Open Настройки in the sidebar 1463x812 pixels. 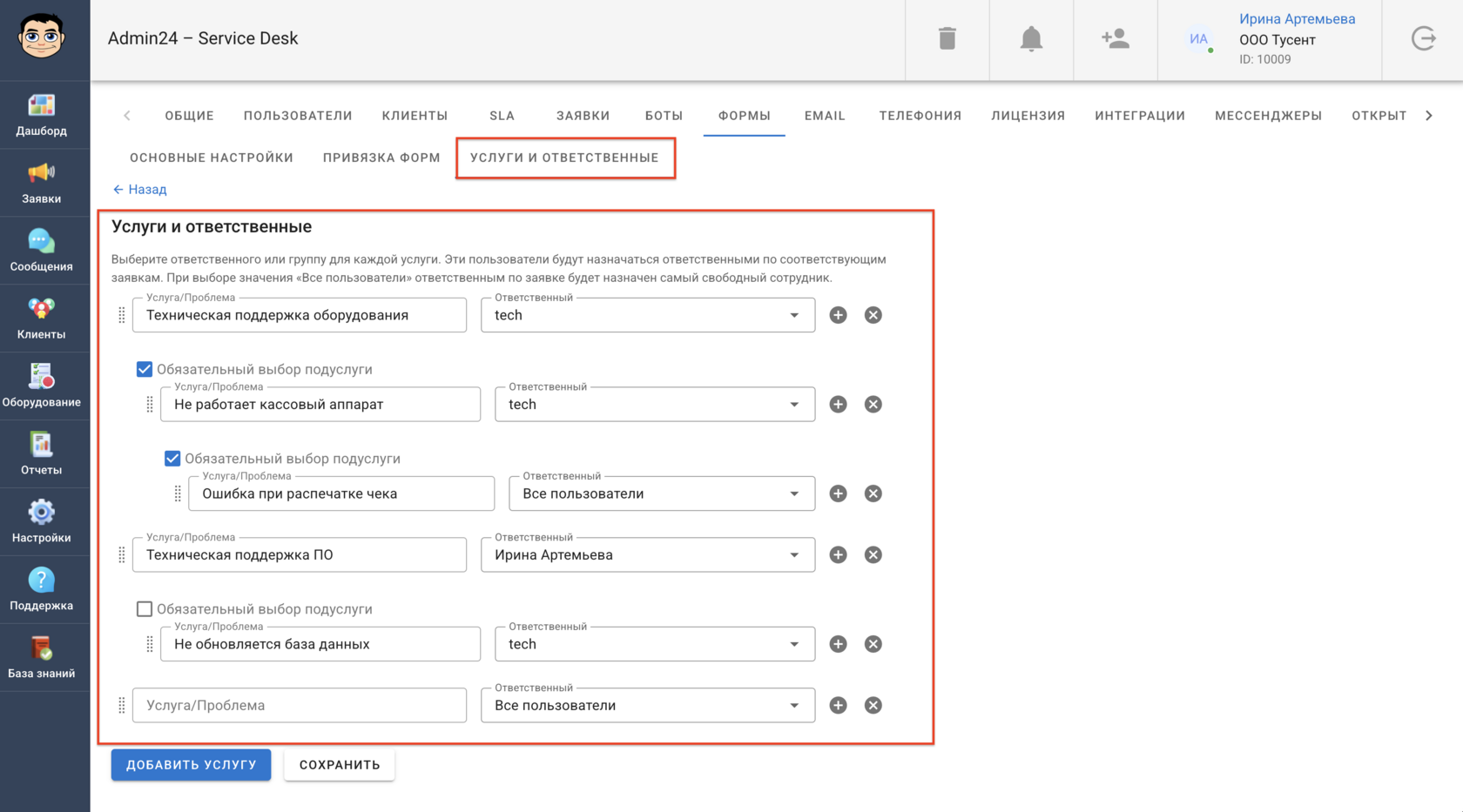point(41,522)
